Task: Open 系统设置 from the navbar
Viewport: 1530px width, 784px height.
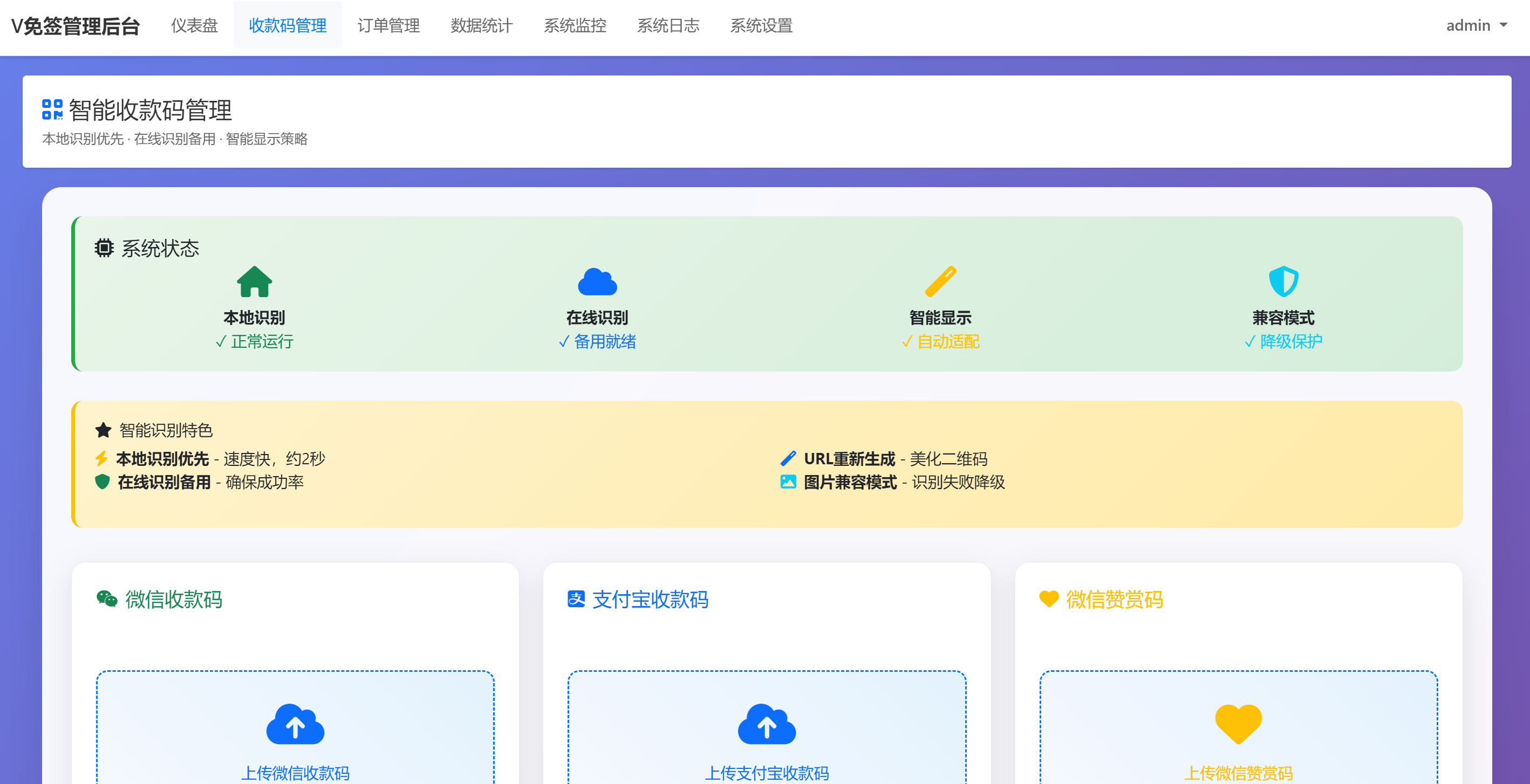Action: 761,25
